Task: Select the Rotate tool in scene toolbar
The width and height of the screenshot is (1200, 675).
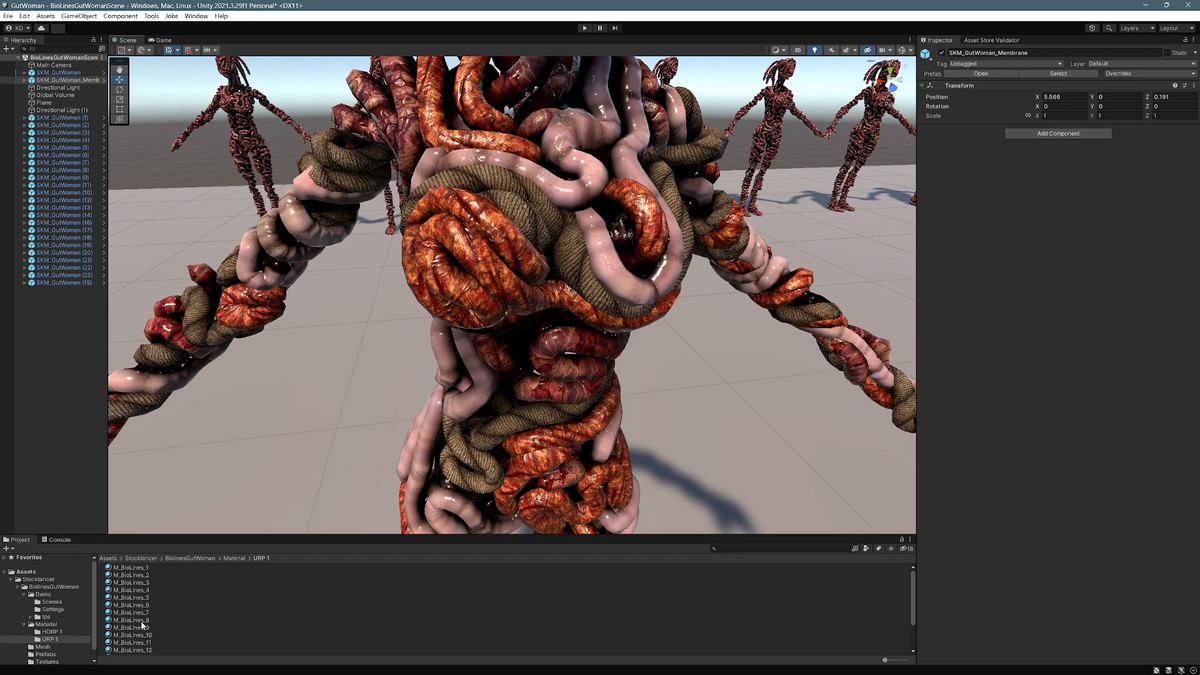Action: [x=120, y=89]
